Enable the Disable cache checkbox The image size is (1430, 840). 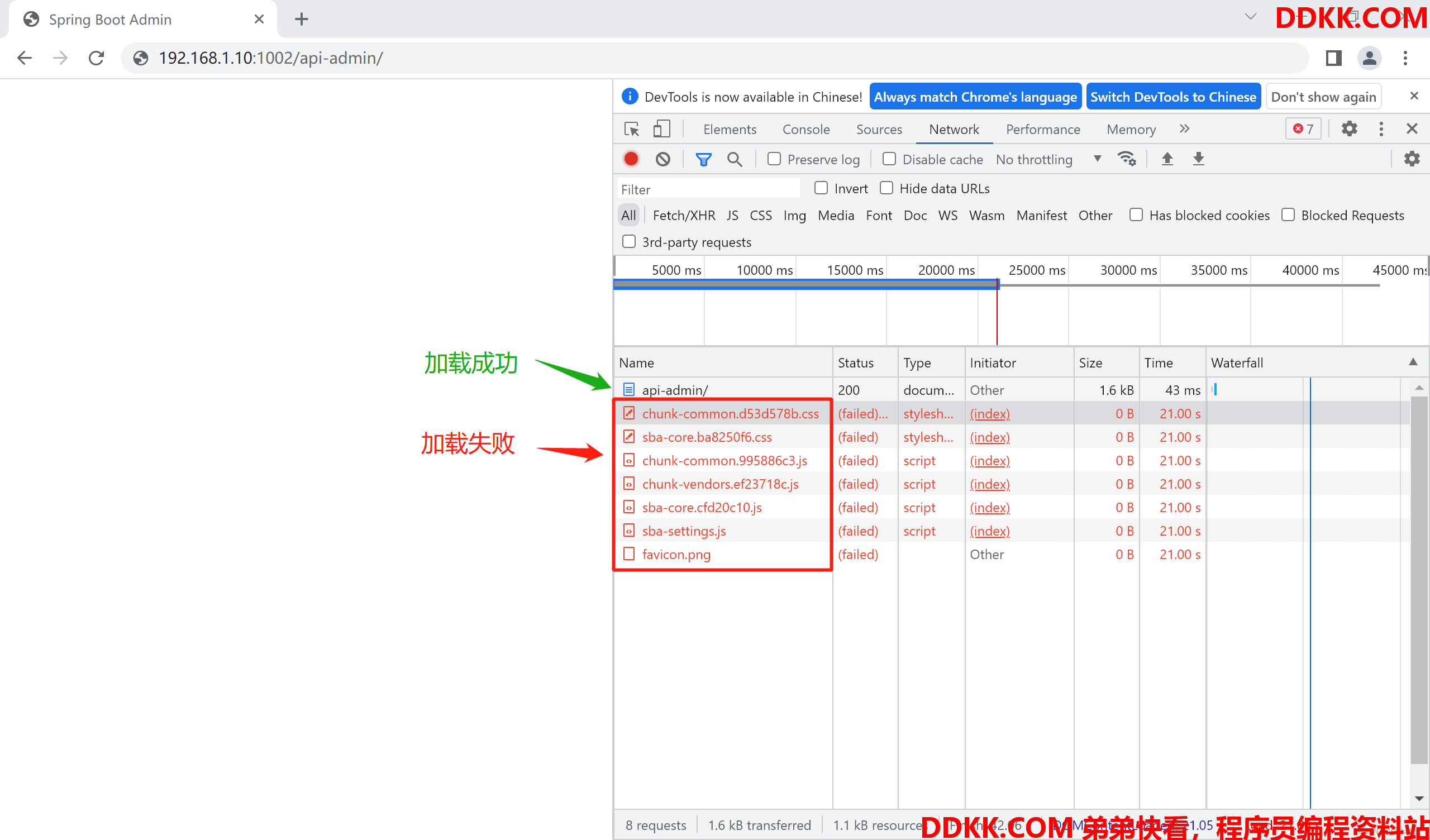point(889,159)
